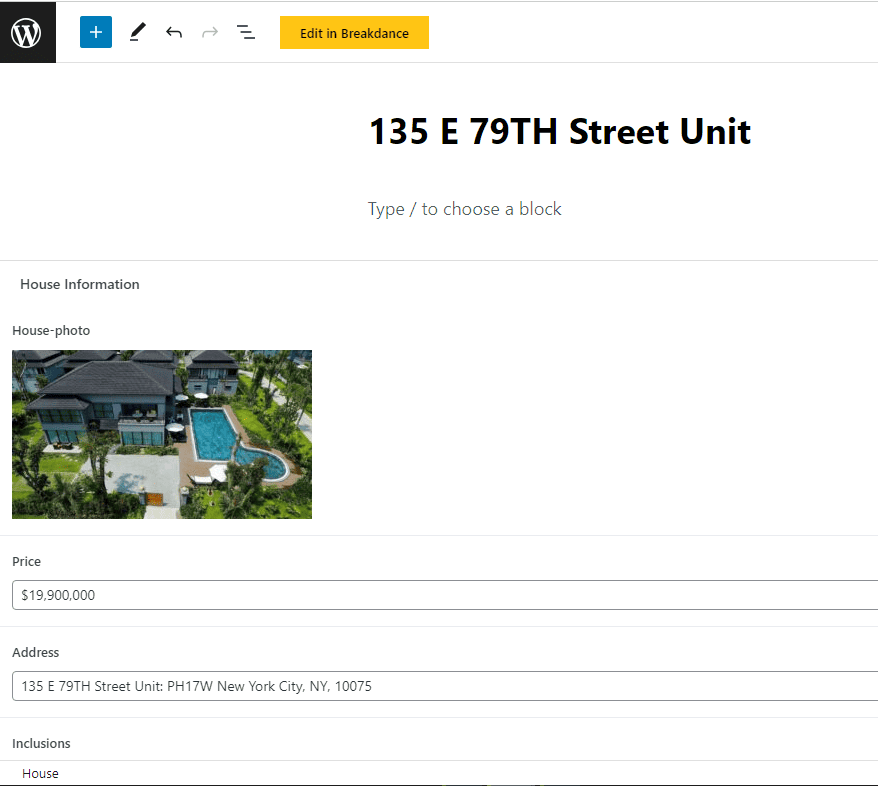Open the Document Overview list view
This screenshot has height=786, width=878.
click(246, 32)
